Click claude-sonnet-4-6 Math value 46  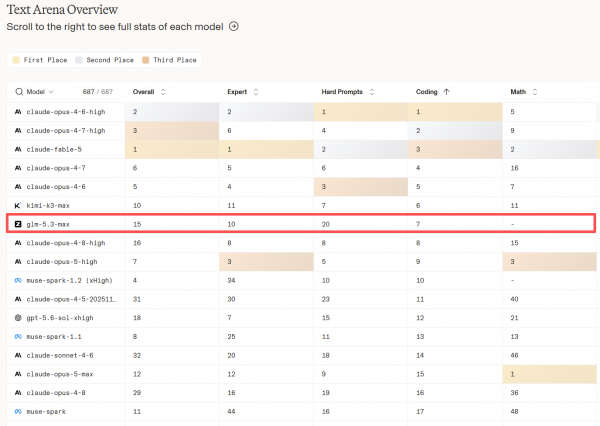point(514,356)
